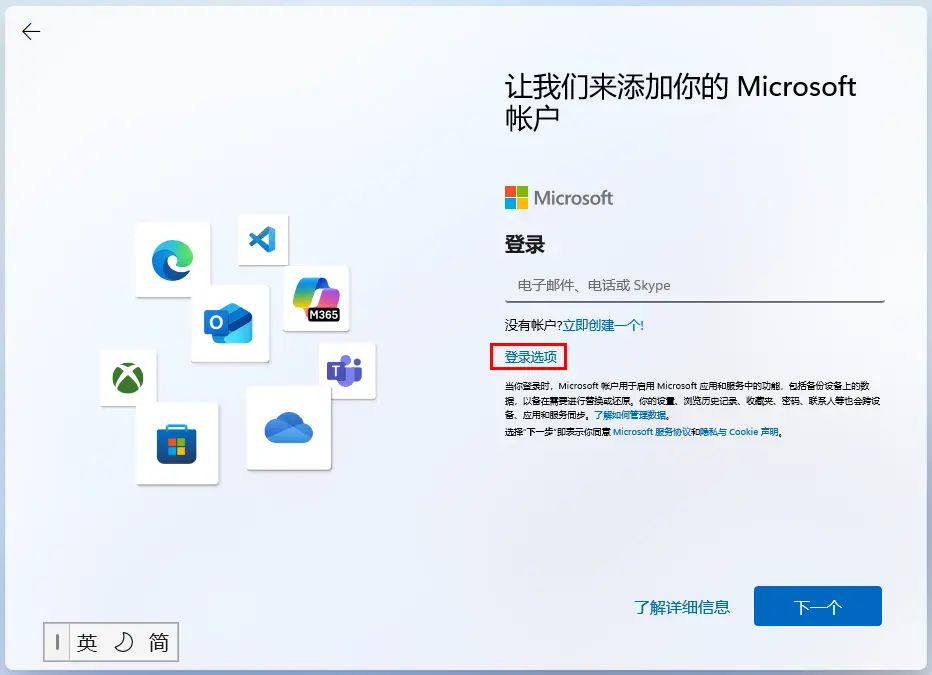Click the Microsoft four-color logo
Screen dimensions: 932x675
[516, 197]
